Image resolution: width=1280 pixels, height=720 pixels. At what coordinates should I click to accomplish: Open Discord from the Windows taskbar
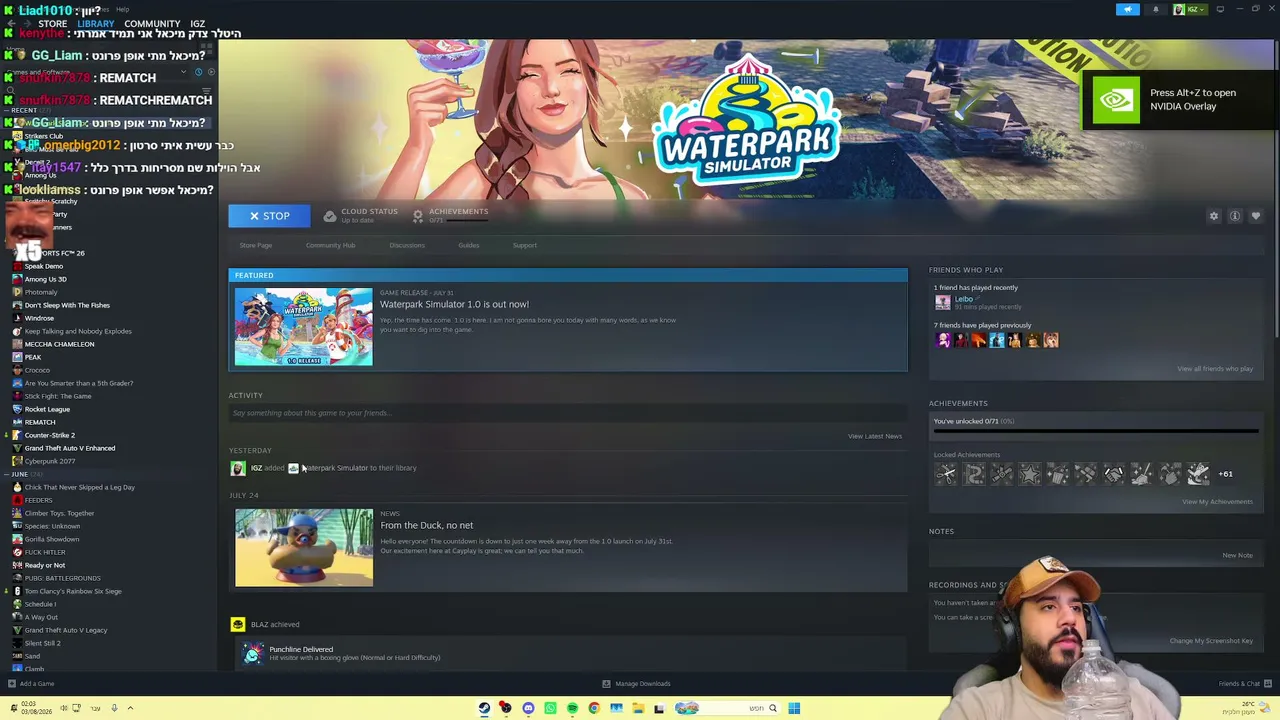click(528, 708)
